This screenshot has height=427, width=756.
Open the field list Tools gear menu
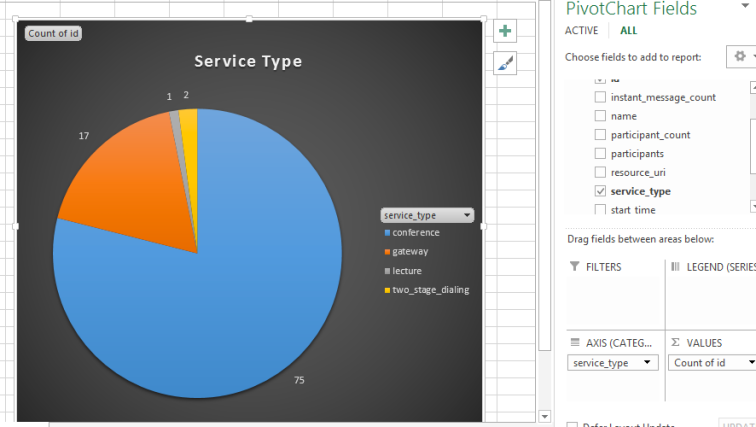[x=740, y=57]
